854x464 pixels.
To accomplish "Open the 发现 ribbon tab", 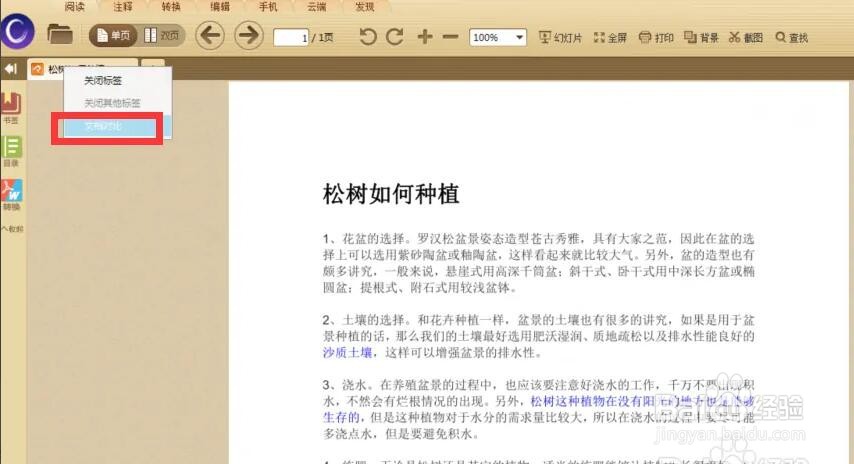I will (364, 7).
